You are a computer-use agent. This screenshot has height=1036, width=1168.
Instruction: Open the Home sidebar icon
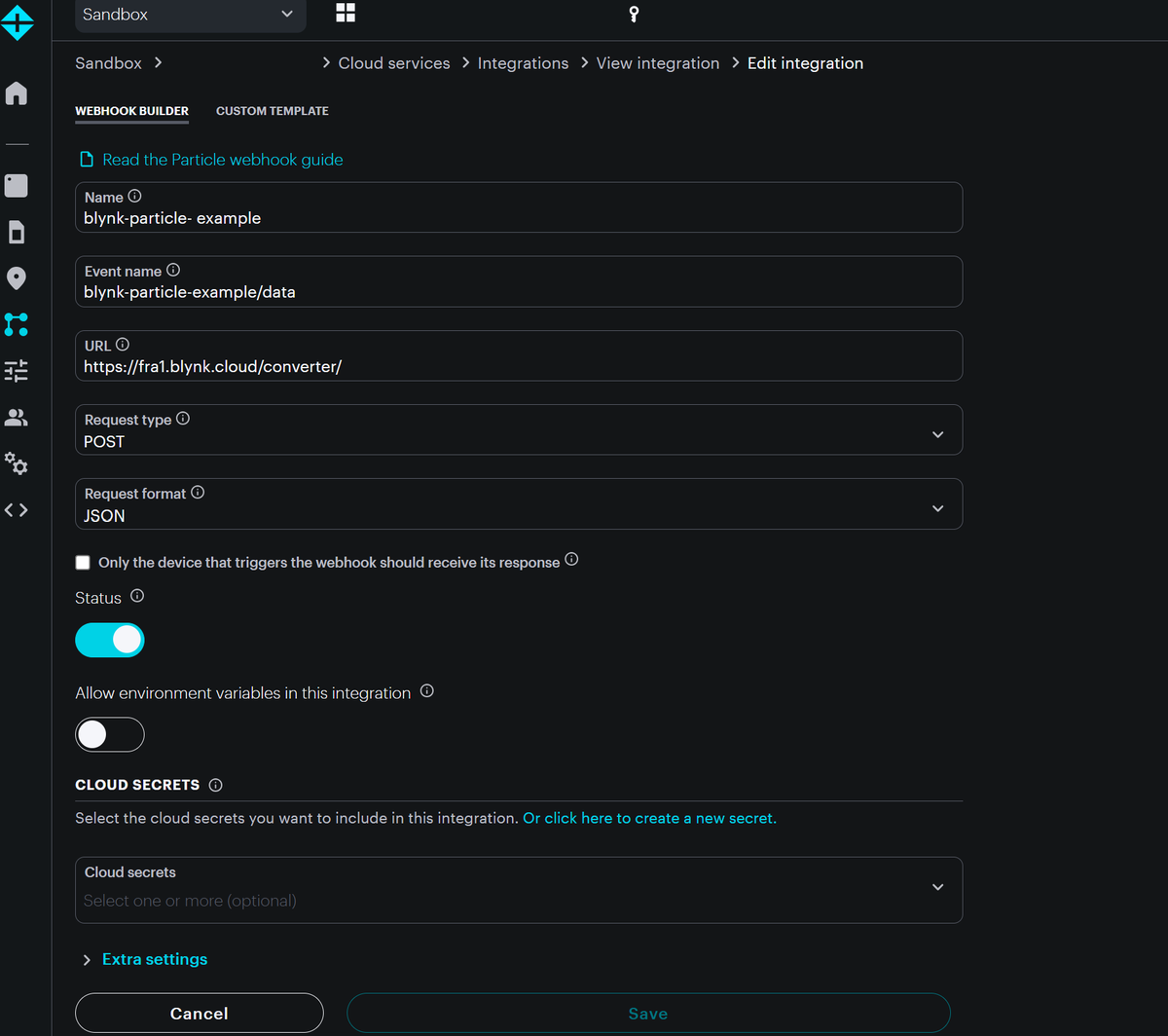coord(17,93)
